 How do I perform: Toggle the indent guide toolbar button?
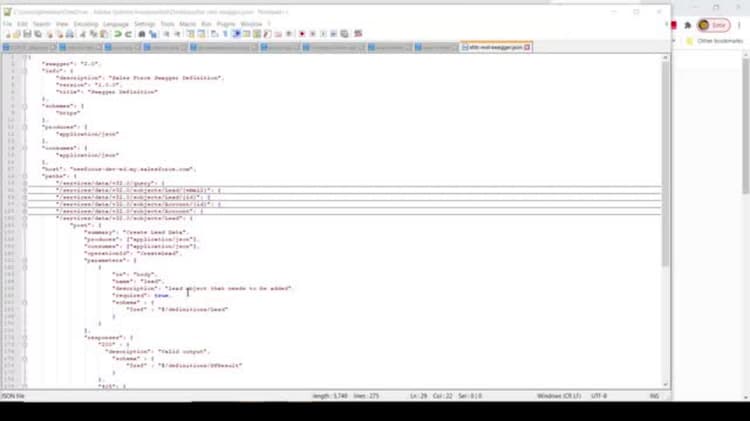pyautogui.click(x=236, y=34)
